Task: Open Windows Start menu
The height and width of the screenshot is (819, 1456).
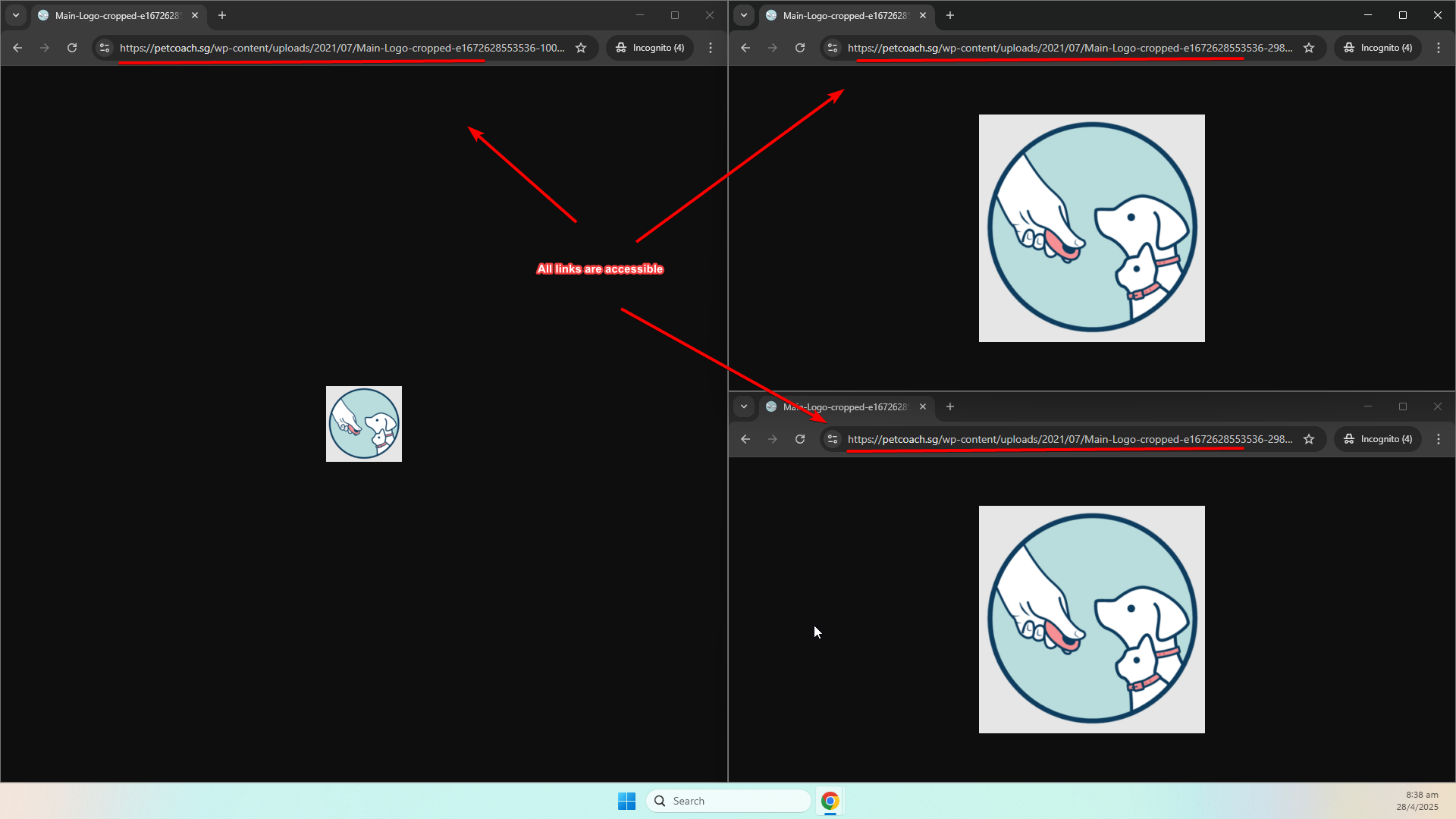Action: 626,801
